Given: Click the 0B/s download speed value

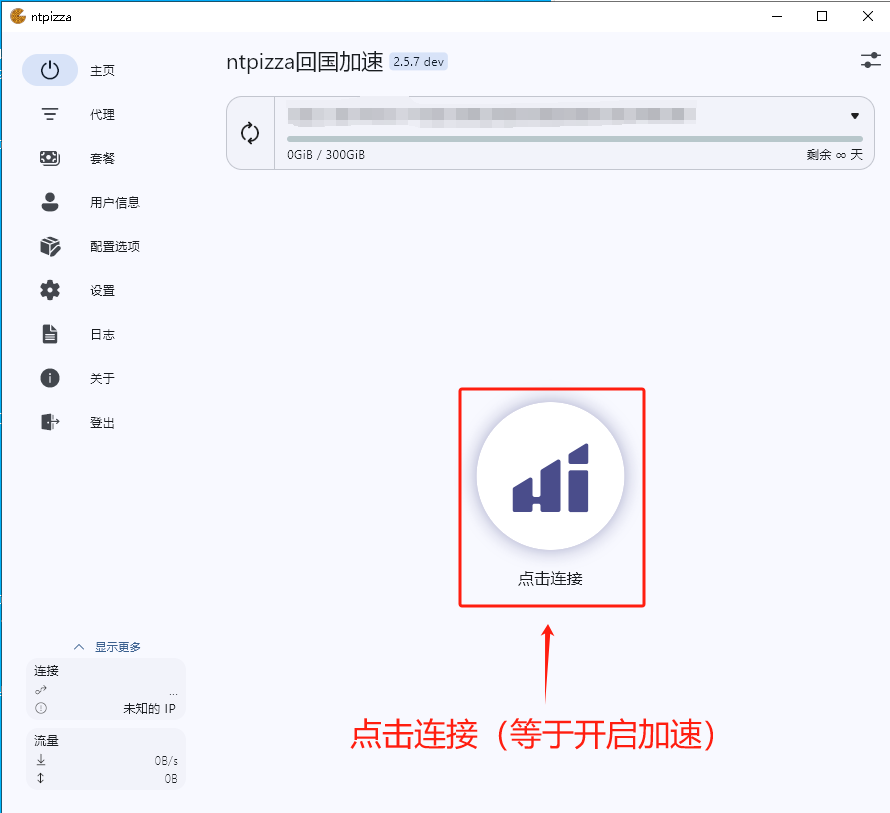Looking at the screenshot, I should [x=166, y=760].
